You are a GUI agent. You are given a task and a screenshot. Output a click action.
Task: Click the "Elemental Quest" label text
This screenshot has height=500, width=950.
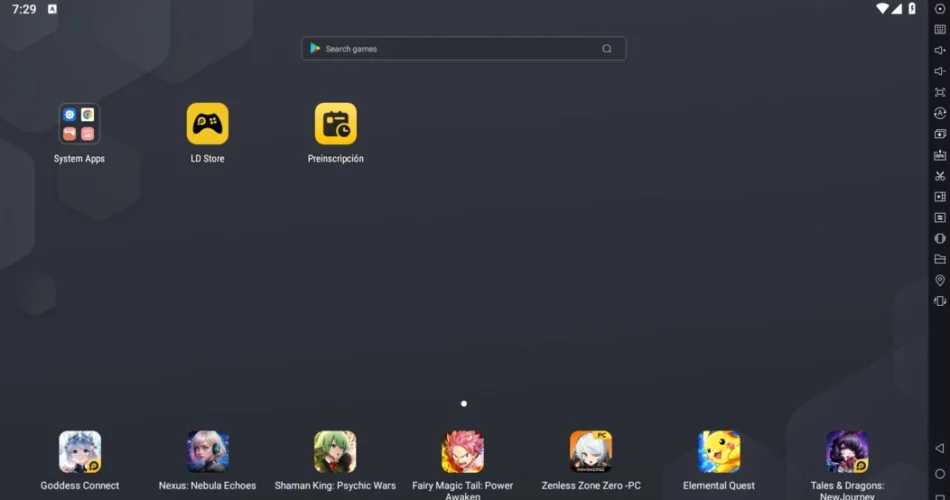point(719,485)
